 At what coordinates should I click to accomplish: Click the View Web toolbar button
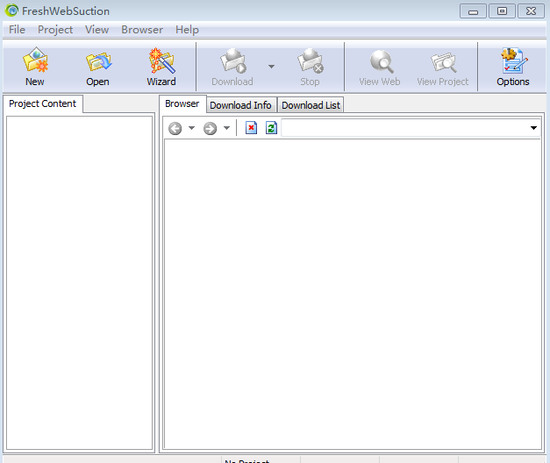(x=380, y=67)
